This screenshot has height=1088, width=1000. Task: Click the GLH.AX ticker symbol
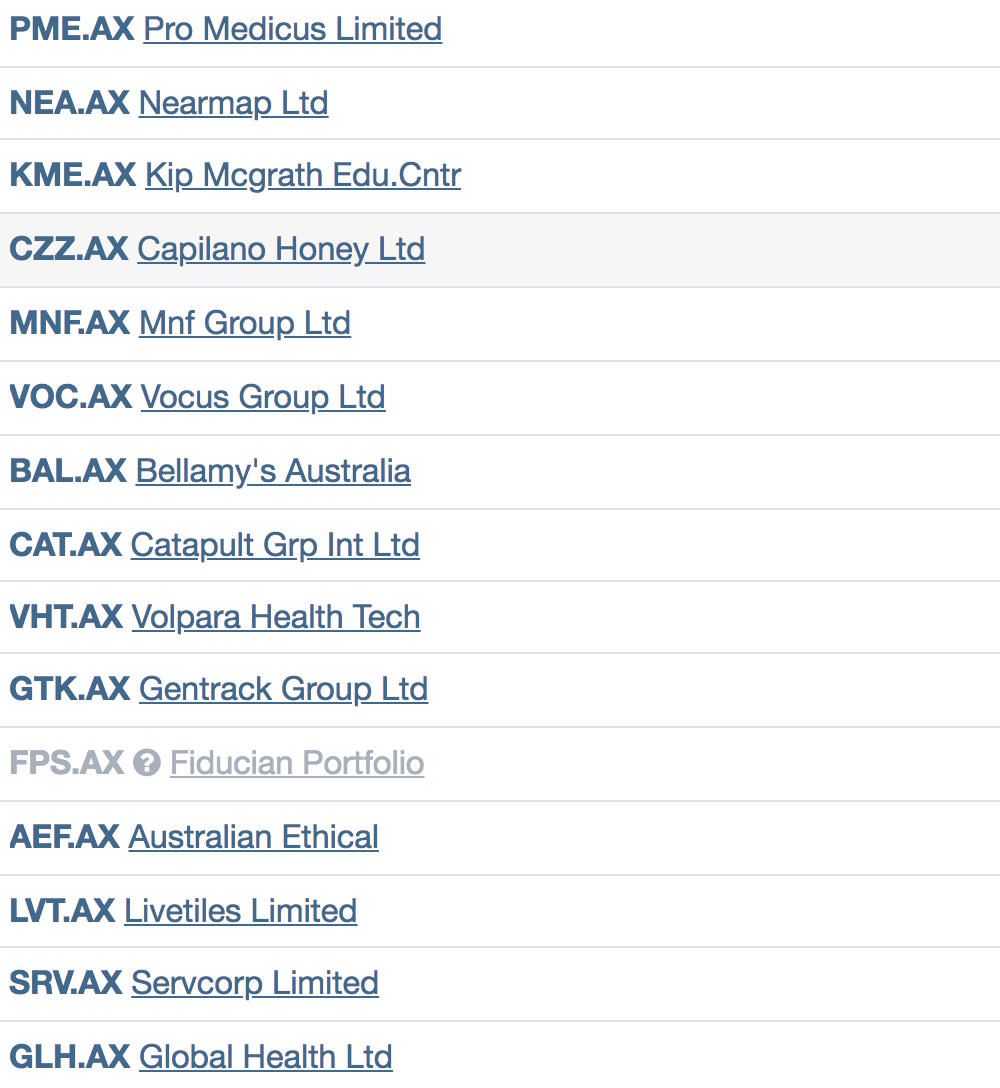point(69,1057)
